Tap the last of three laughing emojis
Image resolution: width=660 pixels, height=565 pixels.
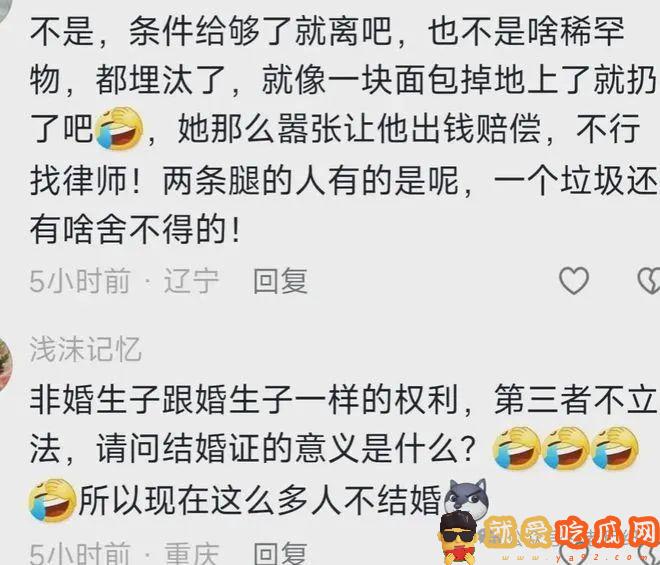pyautogui.click(x=615, y=448)
